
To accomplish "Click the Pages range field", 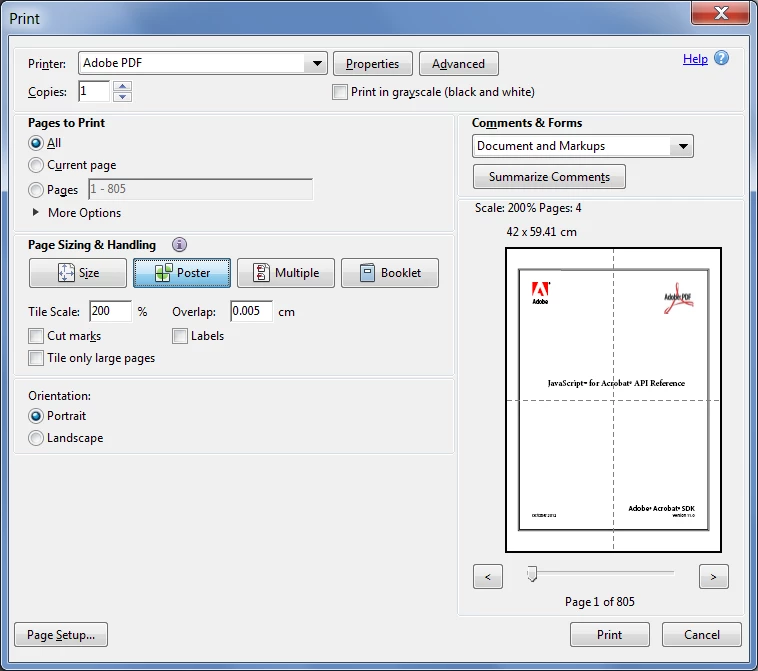I will [x=201, y=189].
